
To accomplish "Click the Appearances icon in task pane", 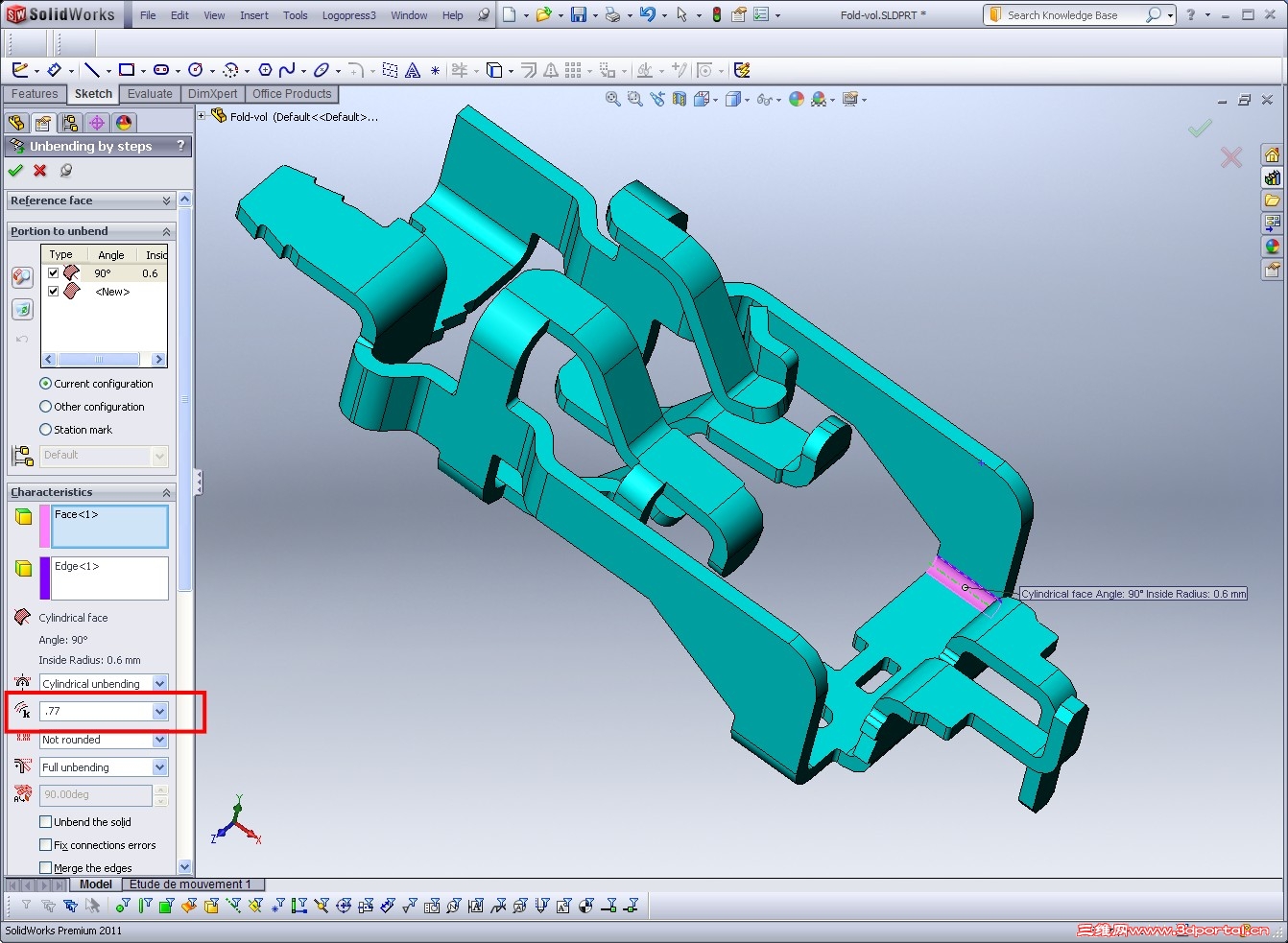I will point(1272,247).
